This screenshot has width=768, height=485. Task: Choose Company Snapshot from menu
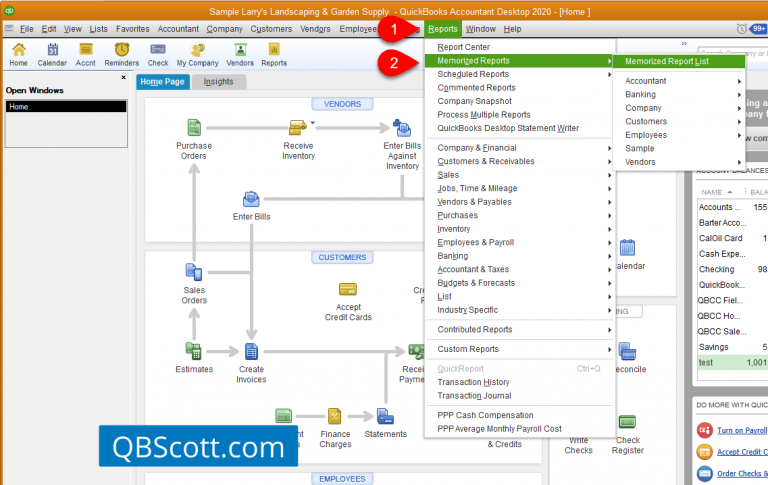(x=520, y=101)
